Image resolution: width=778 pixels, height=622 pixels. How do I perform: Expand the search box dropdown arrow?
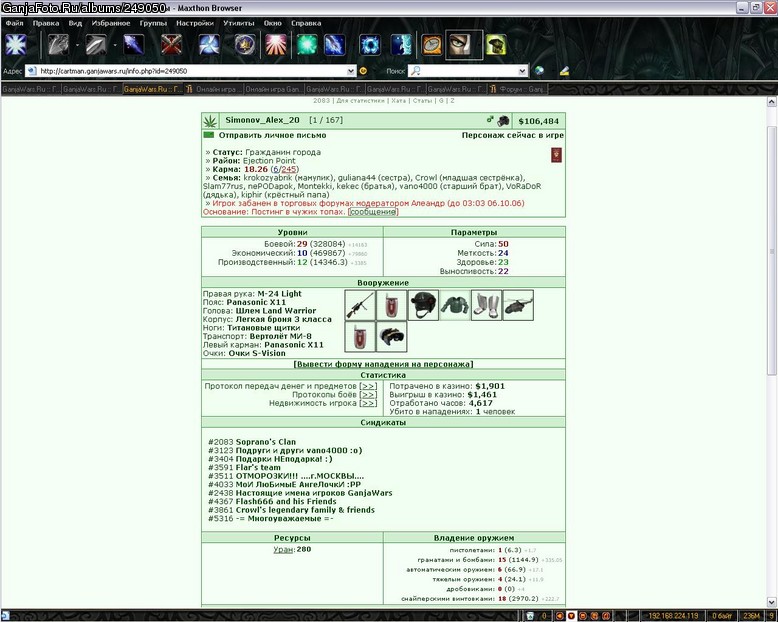pos(522,71)
